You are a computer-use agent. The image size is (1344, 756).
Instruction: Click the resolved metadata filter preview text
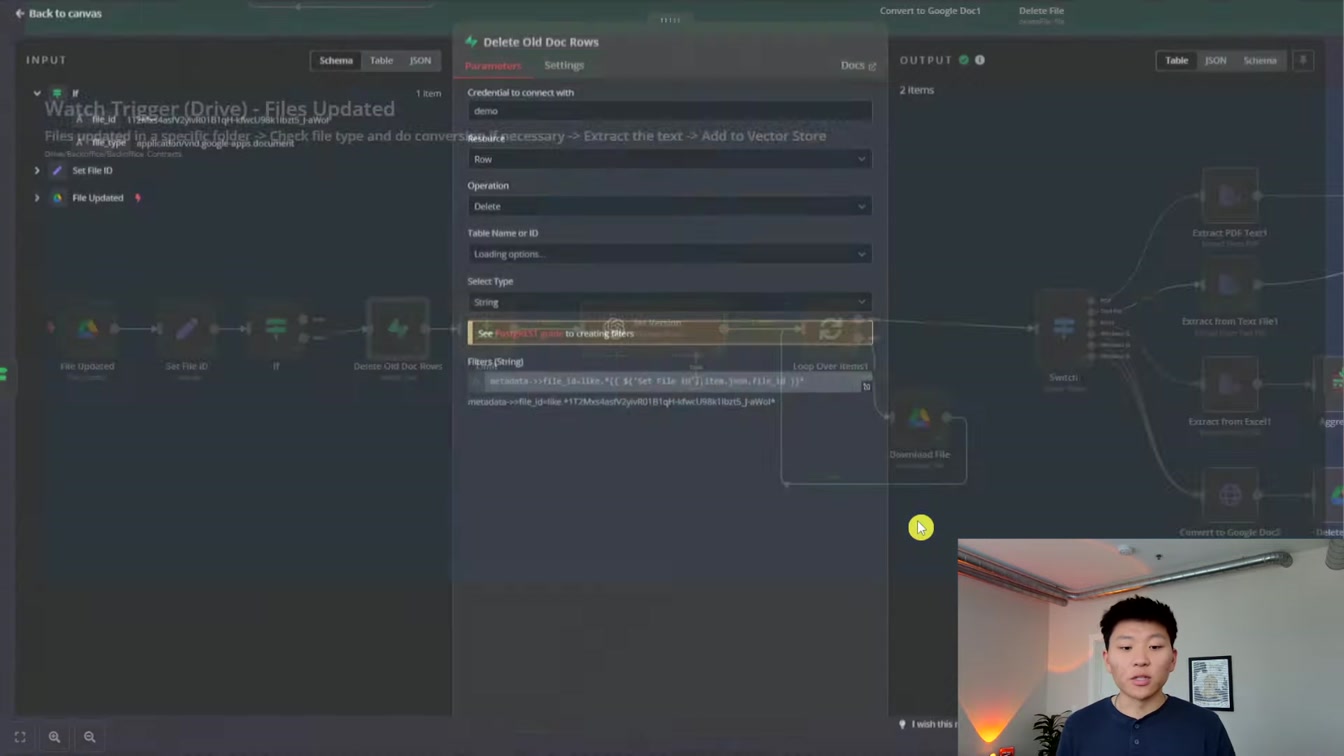tap(621, 402)
